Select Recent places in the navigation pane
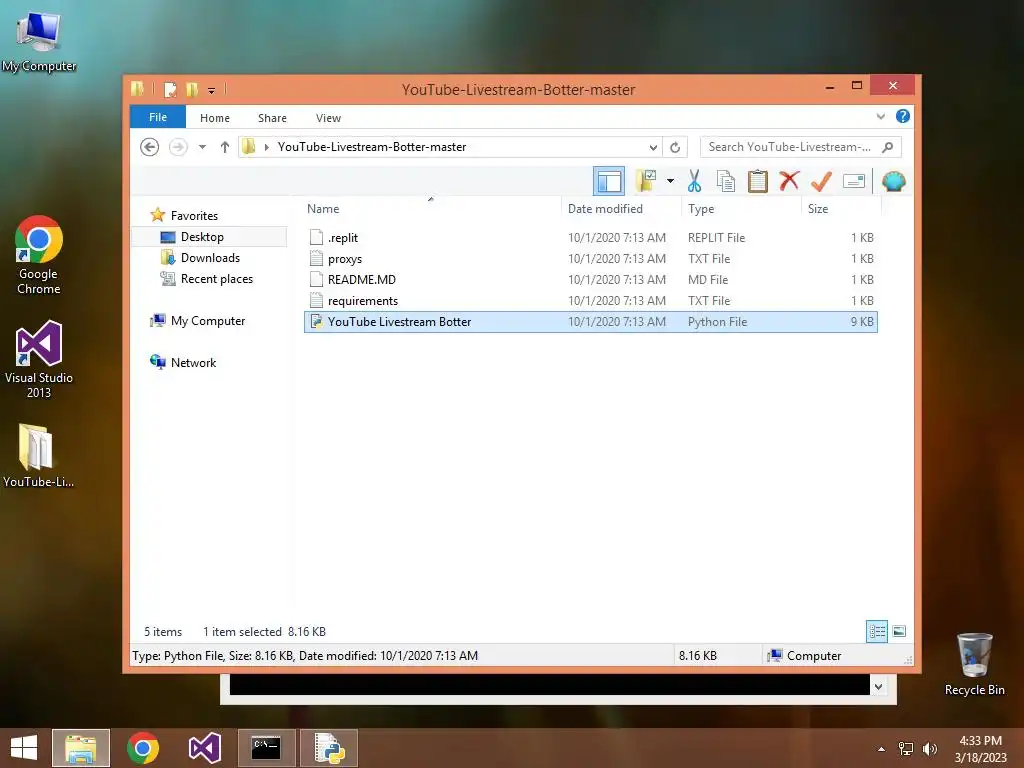 (x=217, y=279)
